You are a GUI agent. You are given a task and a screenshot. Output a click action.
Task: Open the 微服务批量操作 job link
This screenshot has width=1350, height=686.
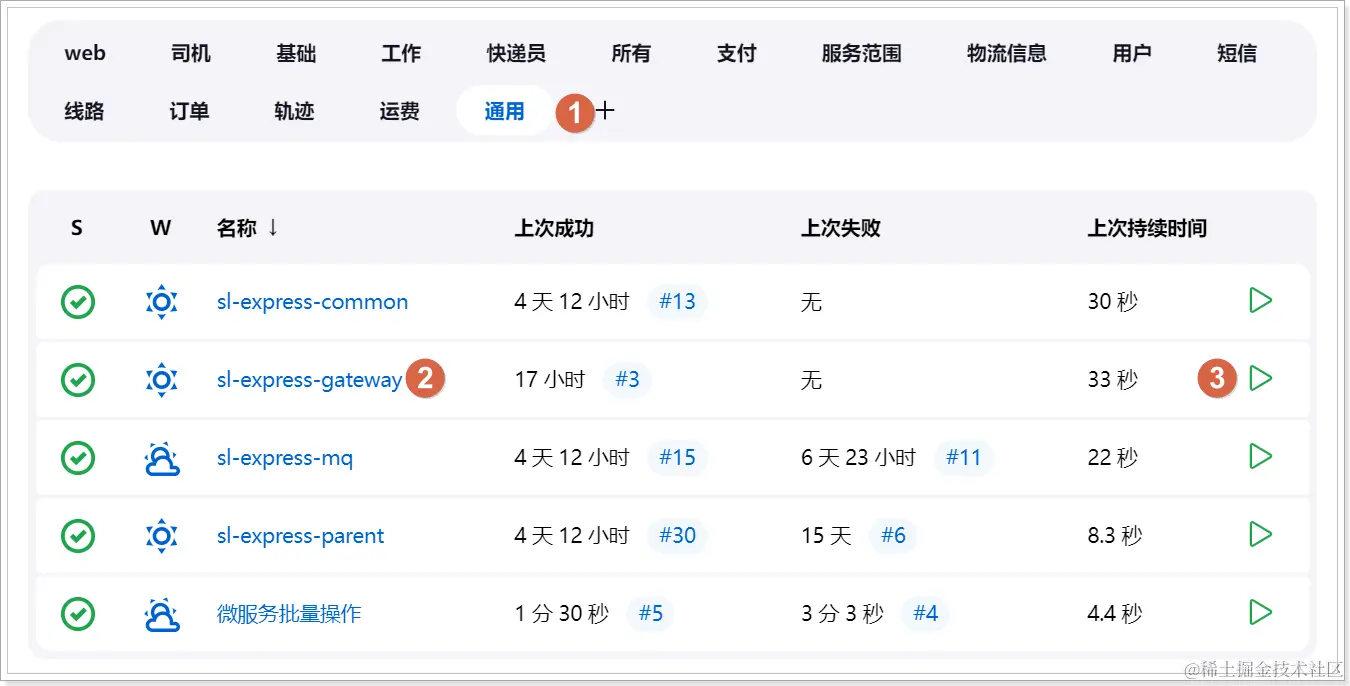coord(289,613)
